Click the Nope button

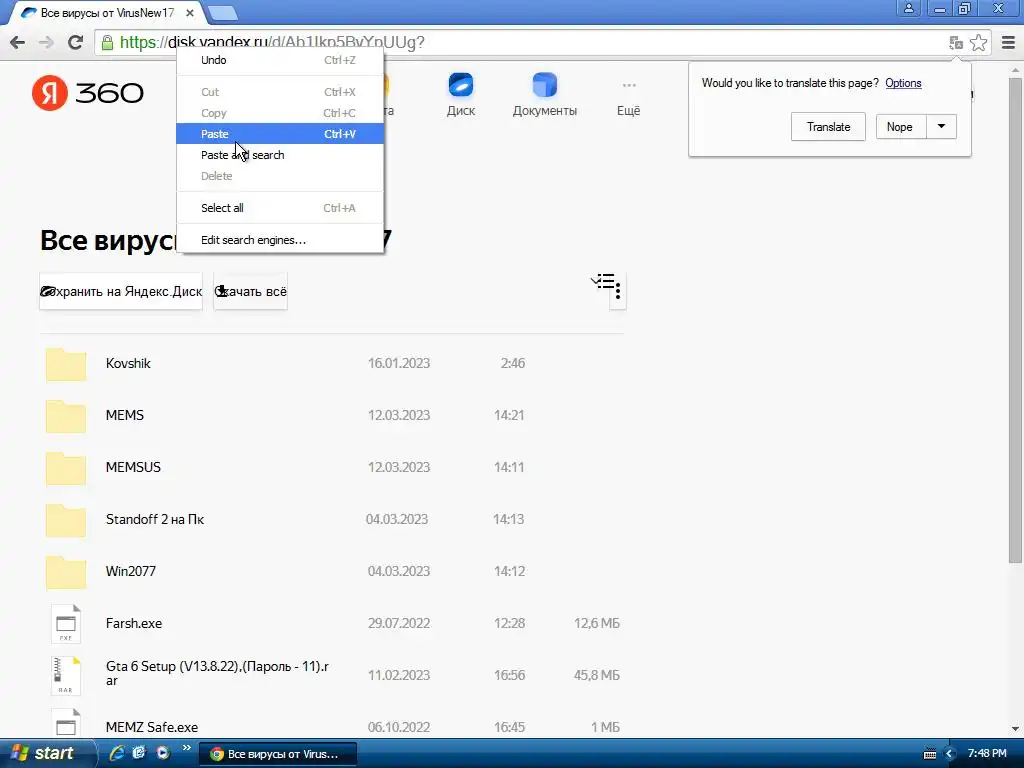click(901, 127)
